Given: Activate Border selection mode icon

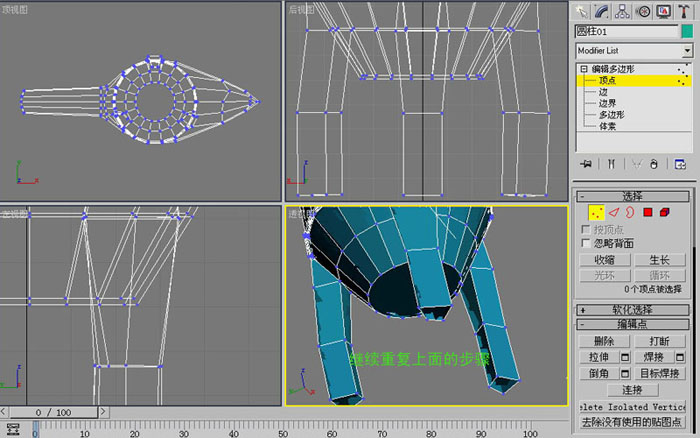Looking at the screenshot, I should (630, 213).
